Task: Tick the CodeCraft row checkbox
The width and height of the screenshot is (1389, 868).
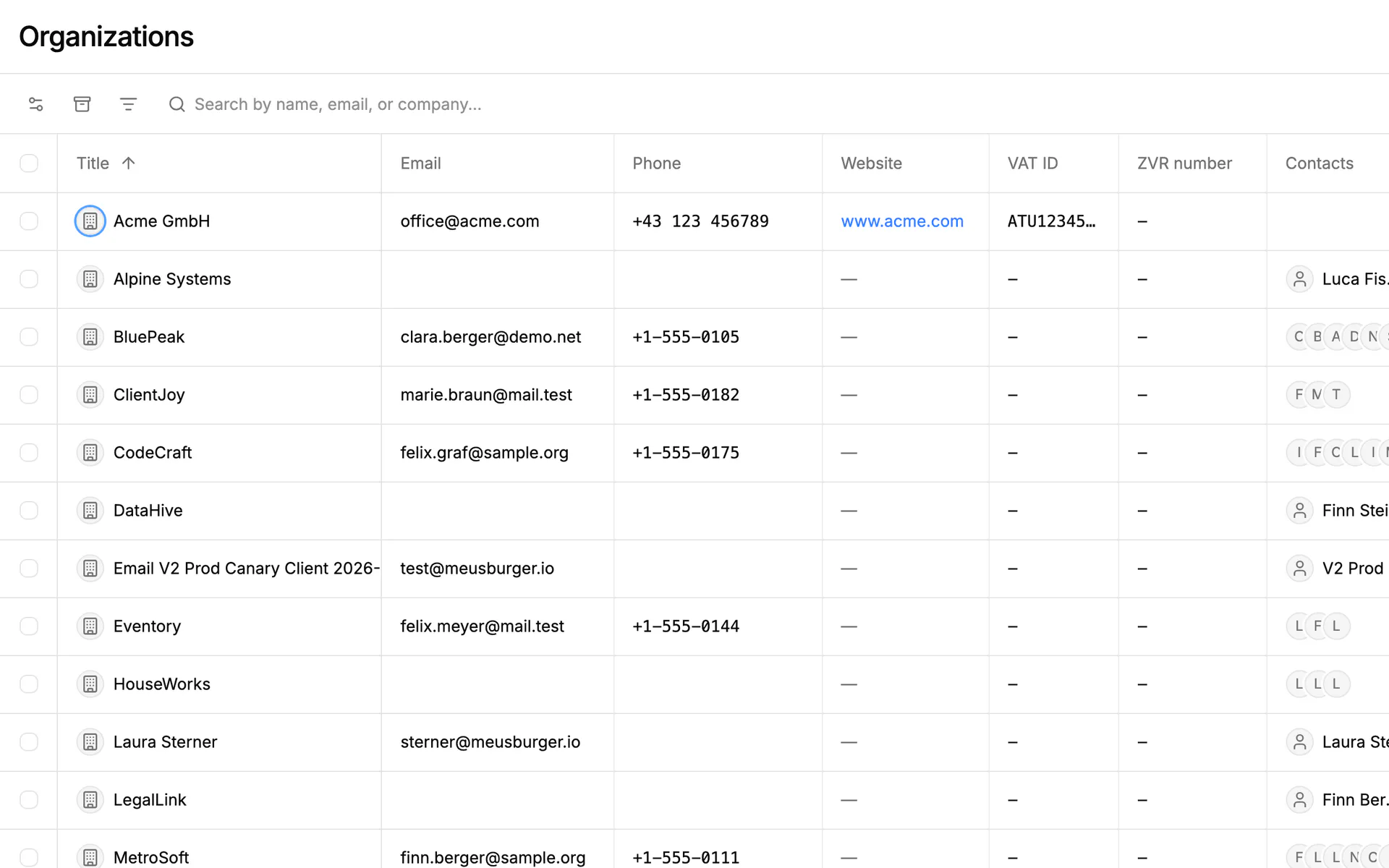Action: [x=29, y=453]
